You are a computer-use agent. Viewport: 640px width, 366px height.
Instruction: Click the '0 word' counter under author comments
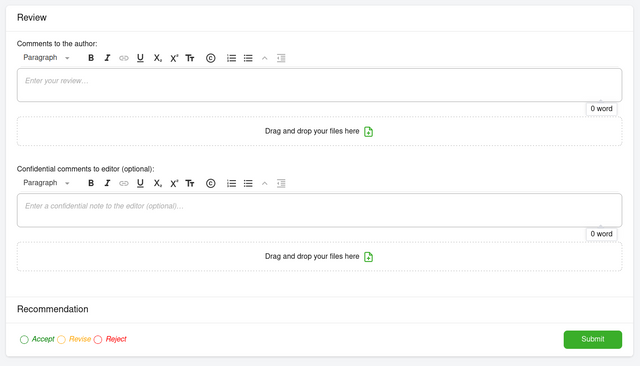coord(602,109)
